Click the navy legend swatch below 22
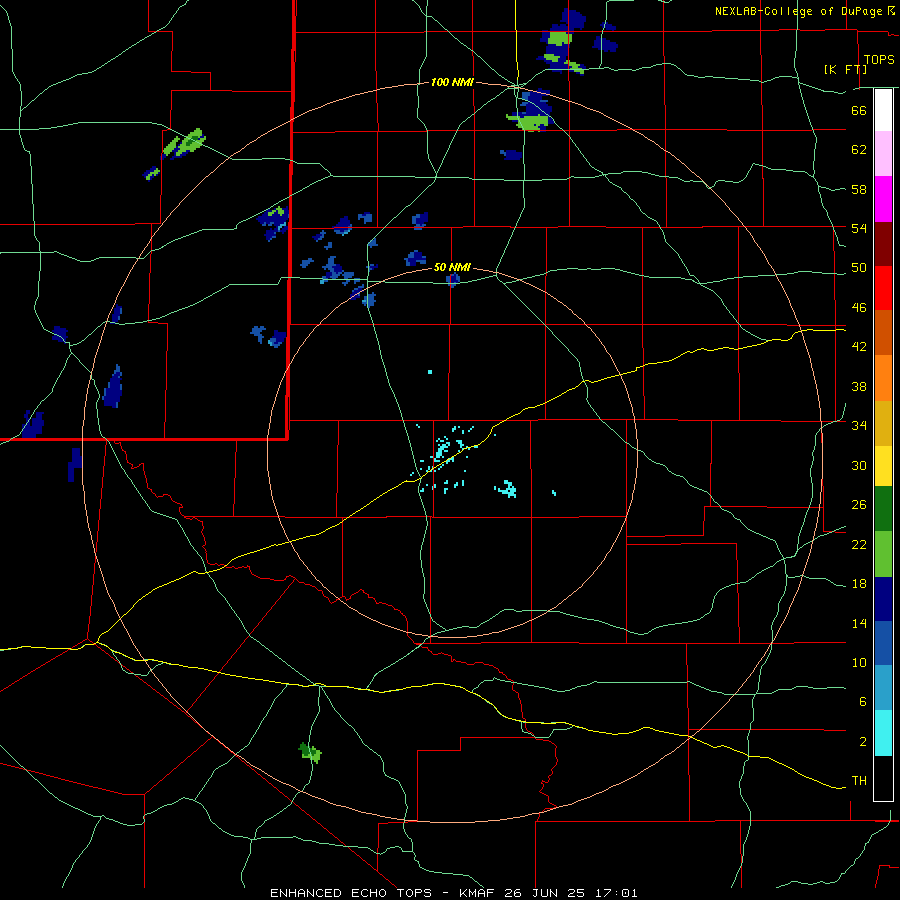The image size is (900, 900). (883, 599)
